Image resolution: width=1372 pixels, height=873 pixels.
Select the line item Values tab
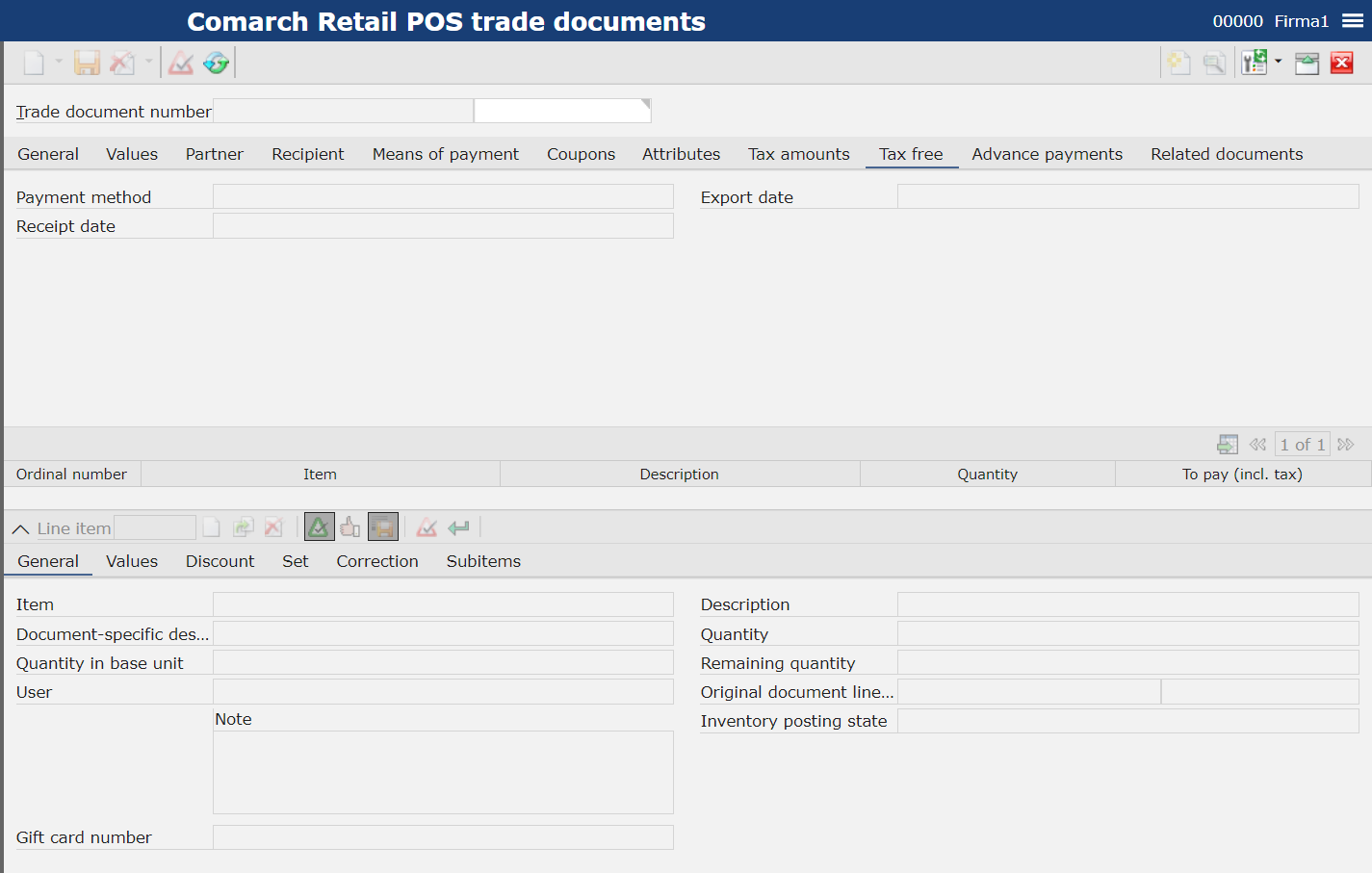(x=132, y=561)
